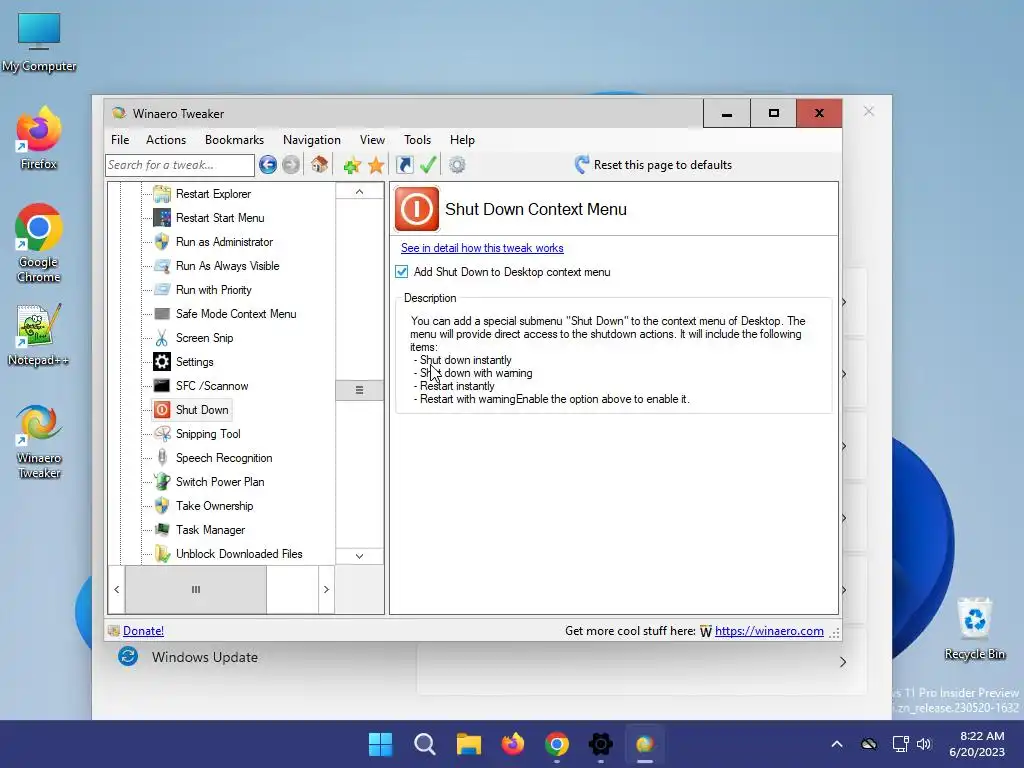Expand the Windows Update chevron in Settings window
Viewport: 1024px width, 768px height.
(x=842, y=662)
